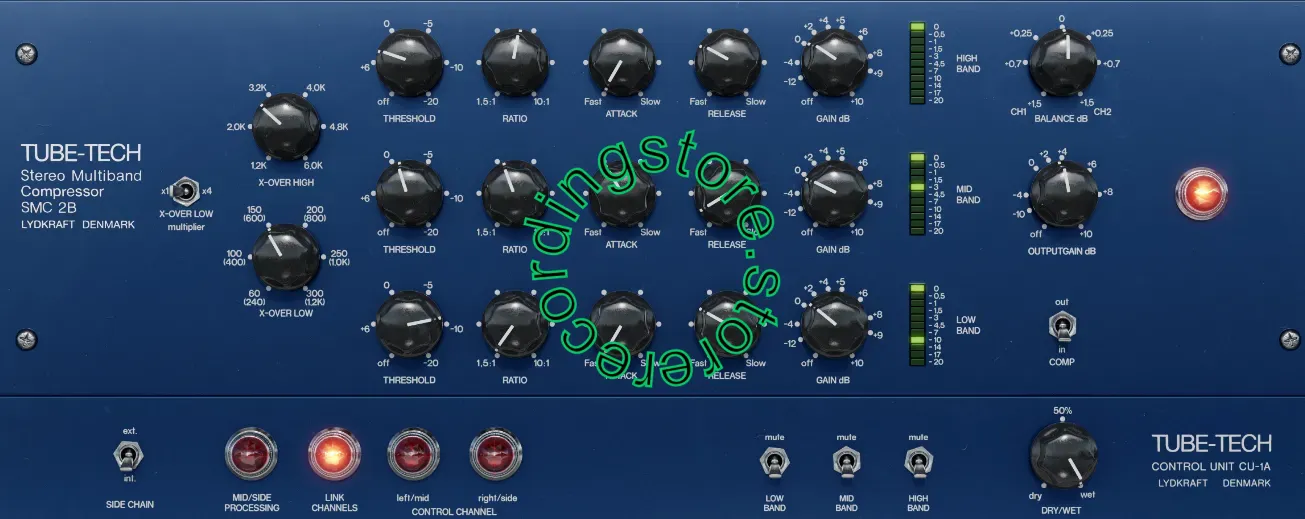The width and height of the screenshot is (1305, 519).
Task: Click the Low Band Ratio knob
Action: 515,324
